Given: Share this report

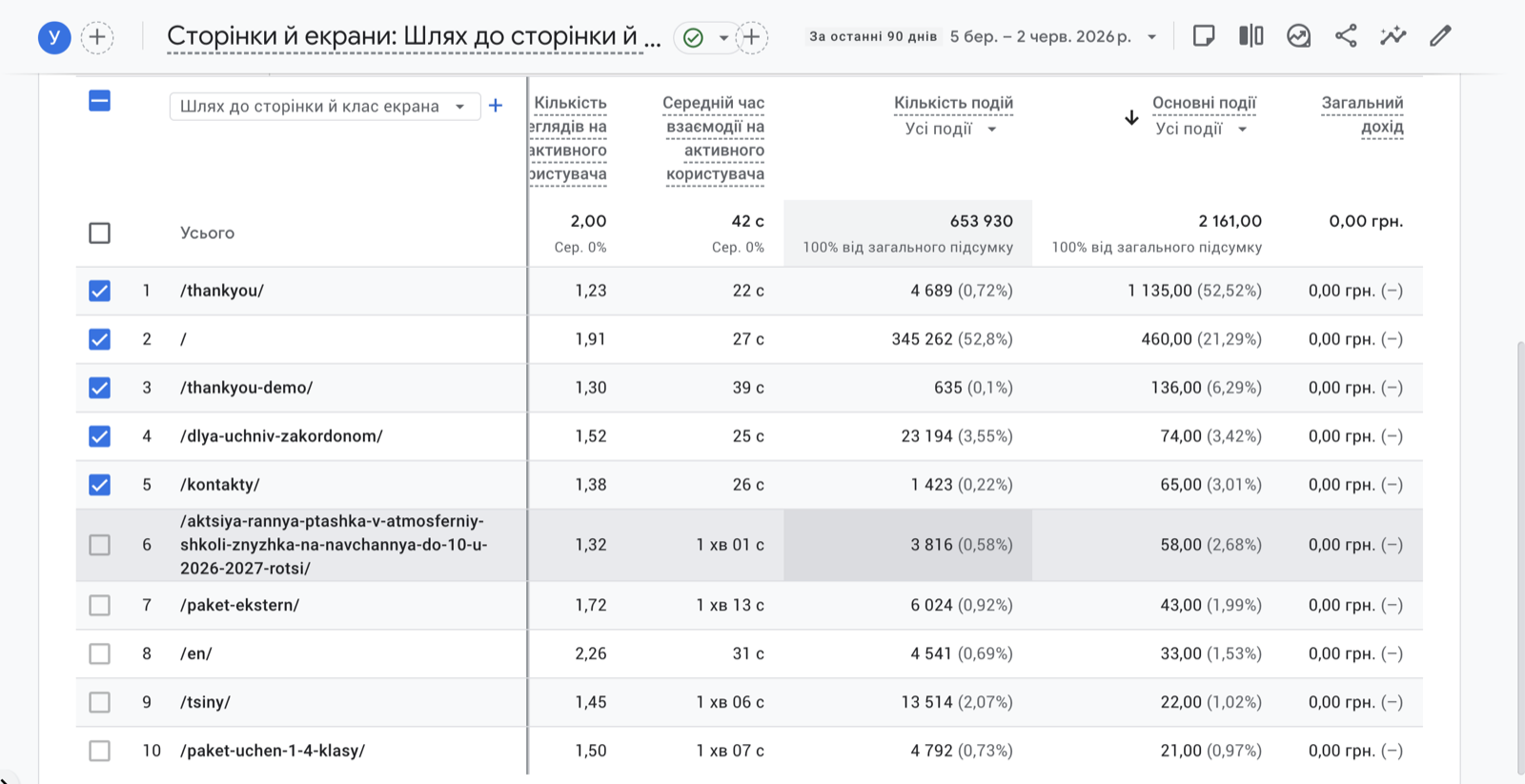Looking at the screenshot, I should 1346,36.
